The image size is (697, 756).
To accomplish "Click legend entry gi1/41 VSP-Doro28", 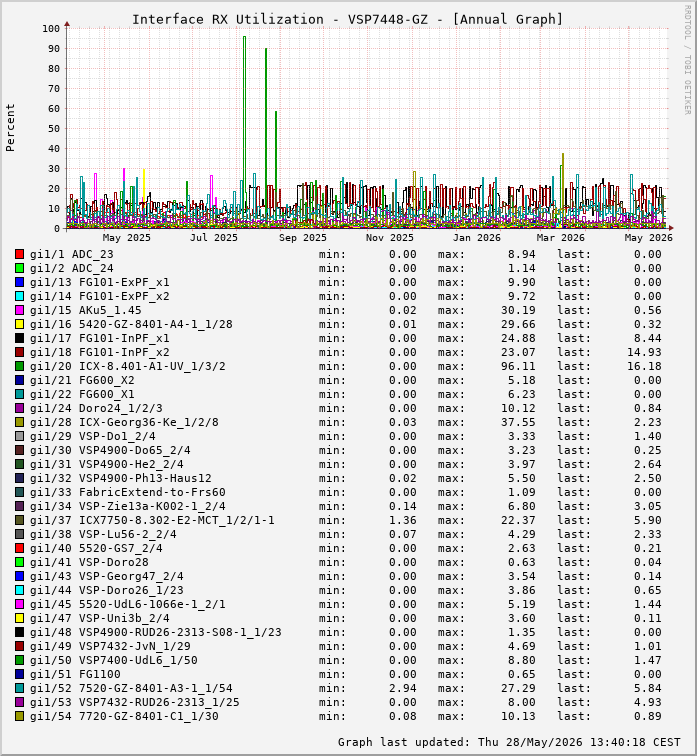I will pyautogui.click(x=89, y=562).
